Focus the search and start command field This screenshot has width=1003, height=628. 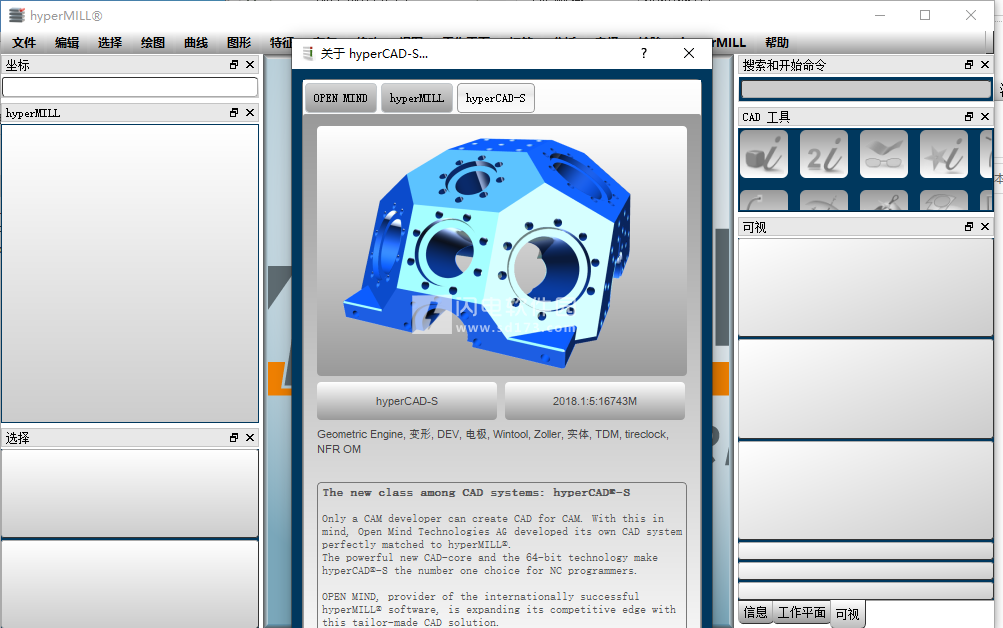coord(866,90)
